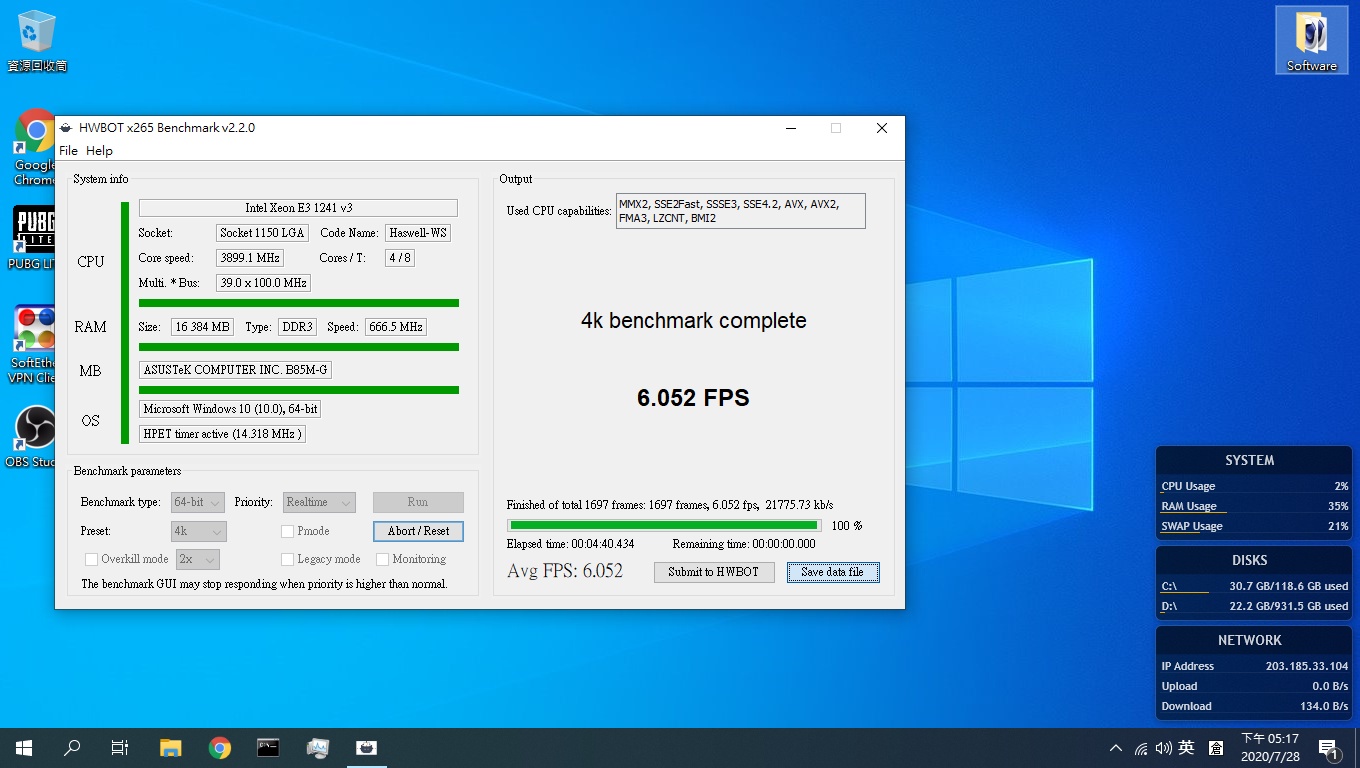Viewport: 1360px width, 768px height.
Task: Open the Preset 4k dropdown
Action: point(199,531)
